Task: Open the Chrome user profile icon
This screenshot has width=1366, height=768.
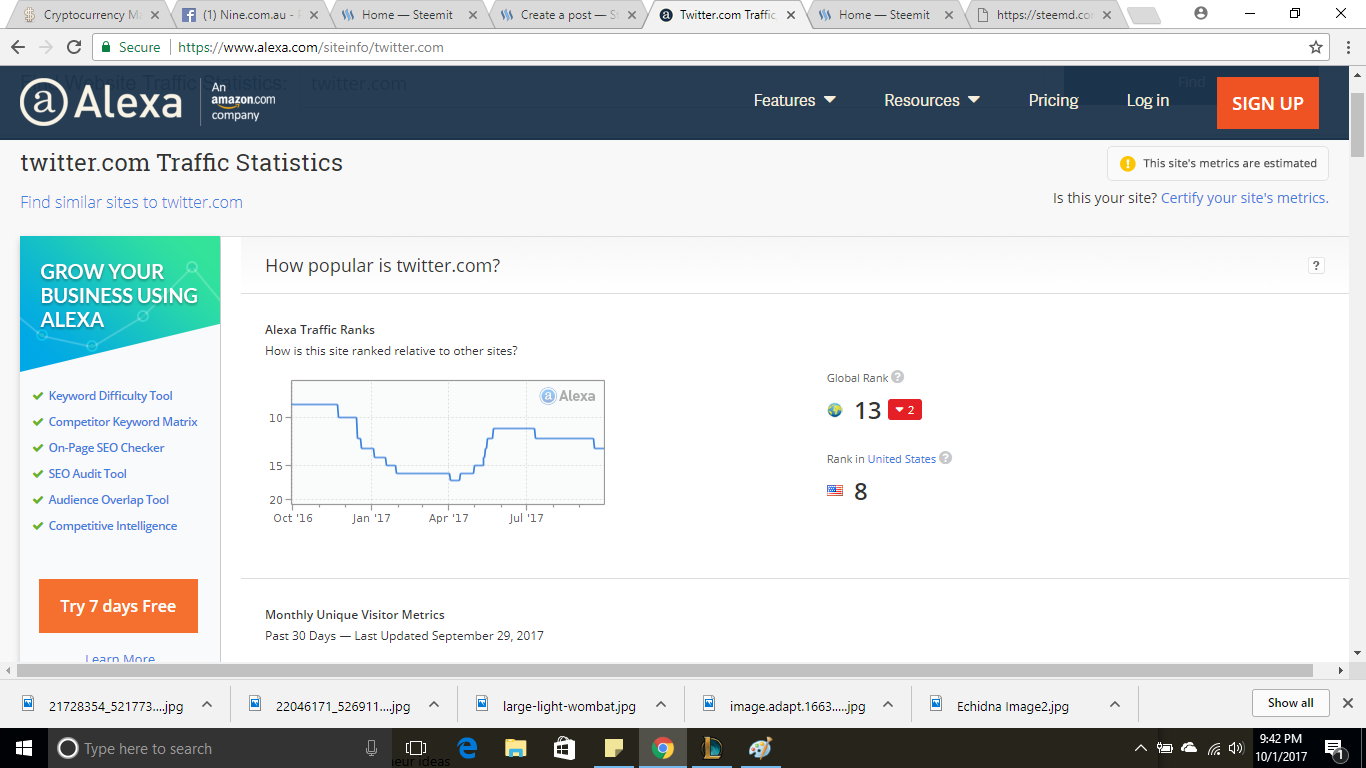Action: tap(1201, 13)
